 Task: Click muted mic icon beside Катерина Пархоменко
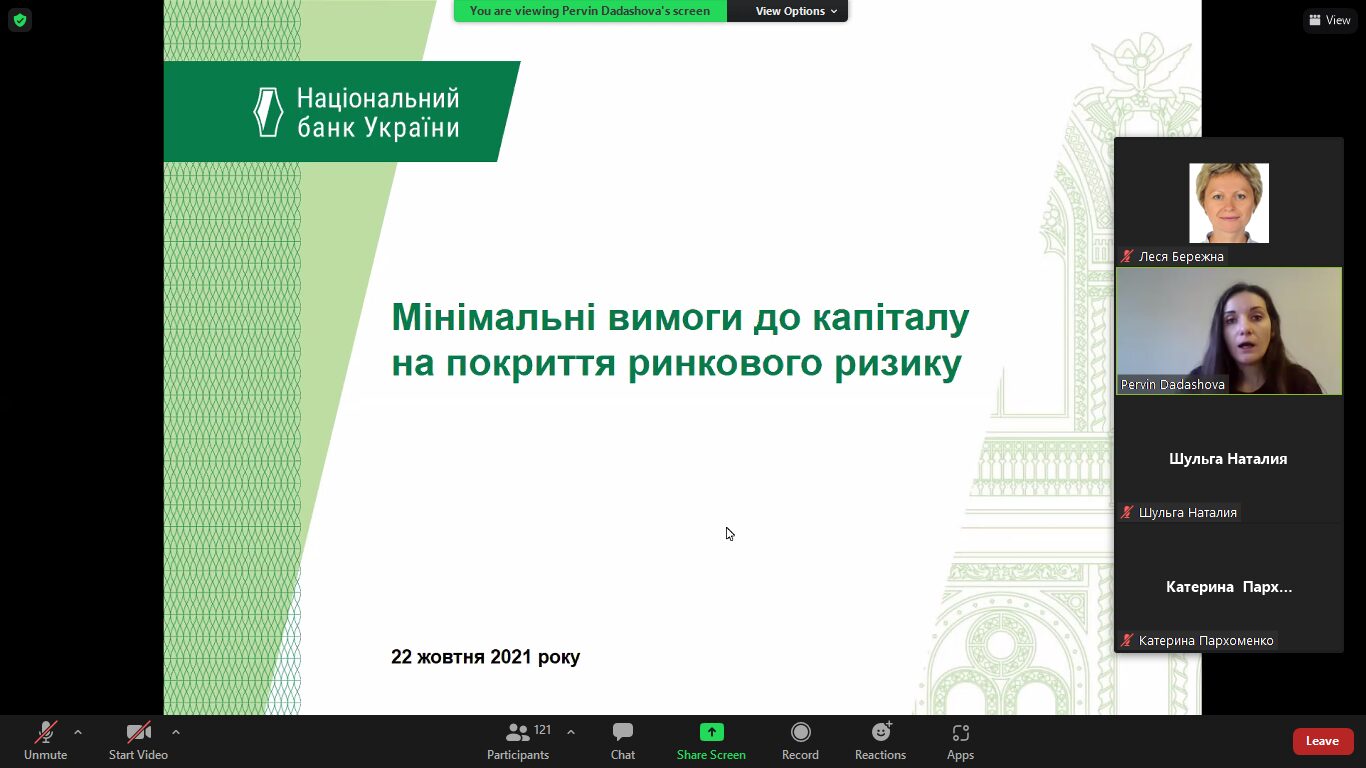tap(1127, 640)
